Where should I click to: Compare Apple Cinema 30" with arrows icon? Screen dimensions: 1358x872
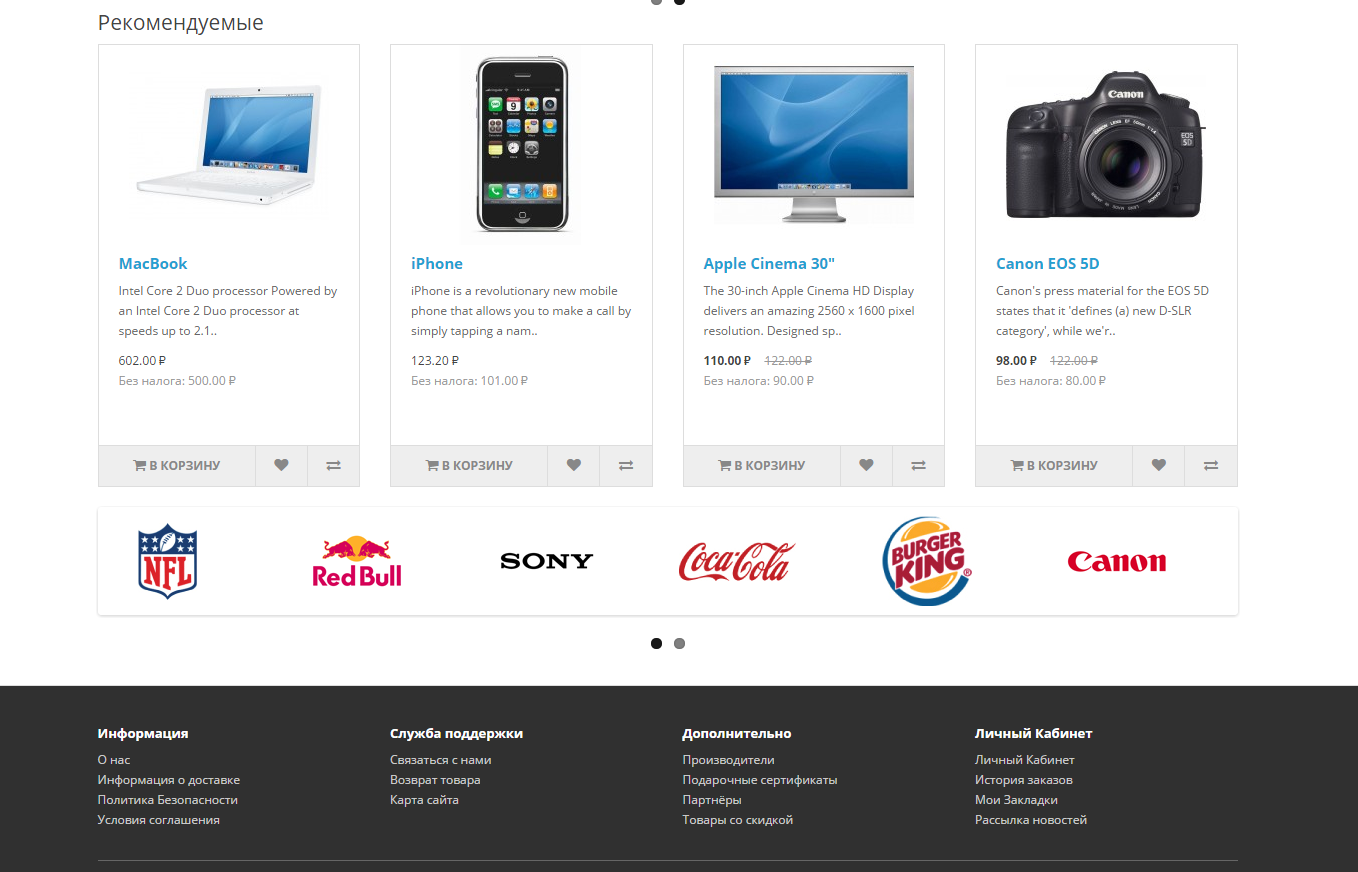918,465
